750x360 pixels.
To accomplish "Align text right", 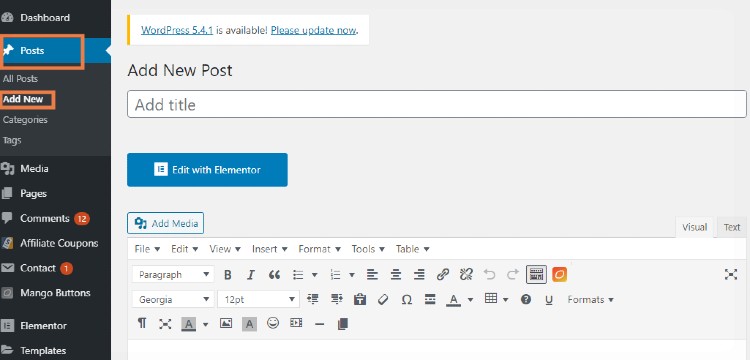I will tap(419, 275).
